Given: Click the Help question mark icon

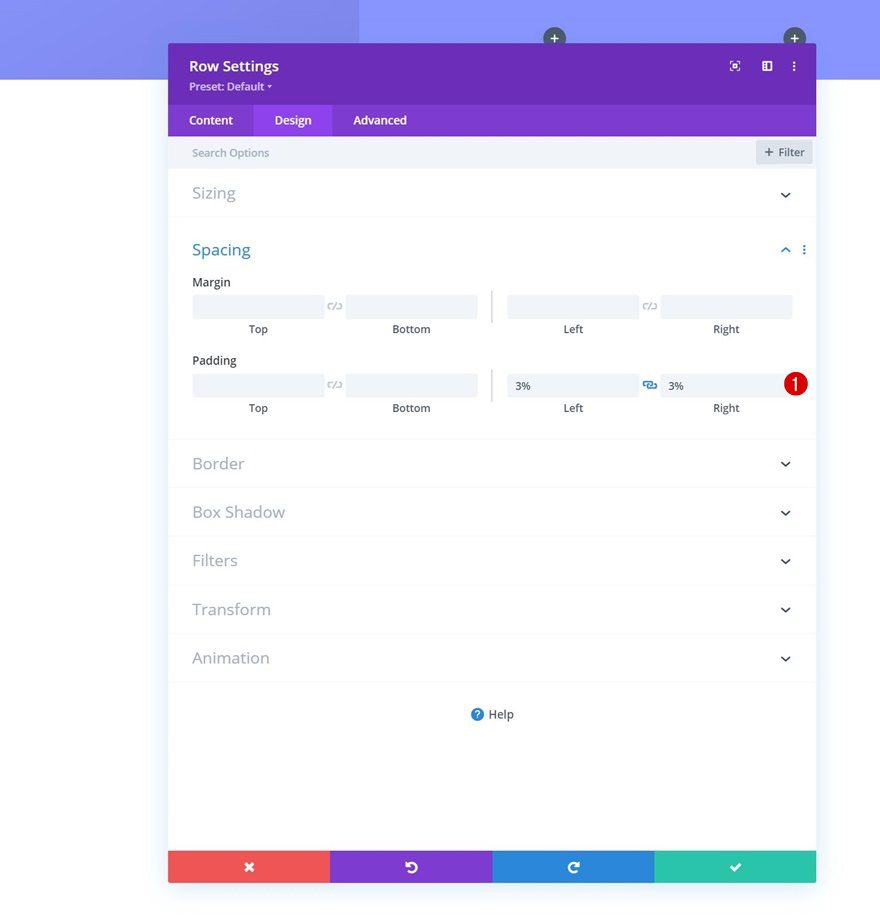Looking at the screenshot, I should pyautogui.click(x=477, y=714).
